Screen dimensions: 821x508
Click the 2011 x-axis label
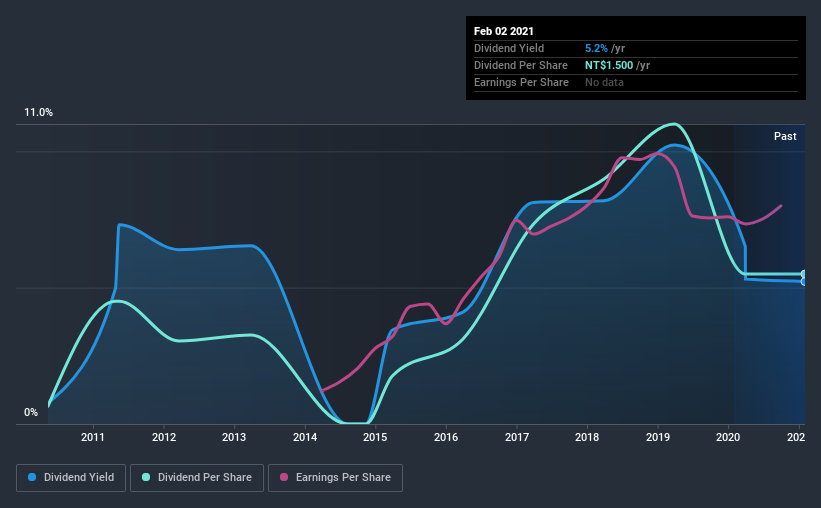(x=93, y=437)
